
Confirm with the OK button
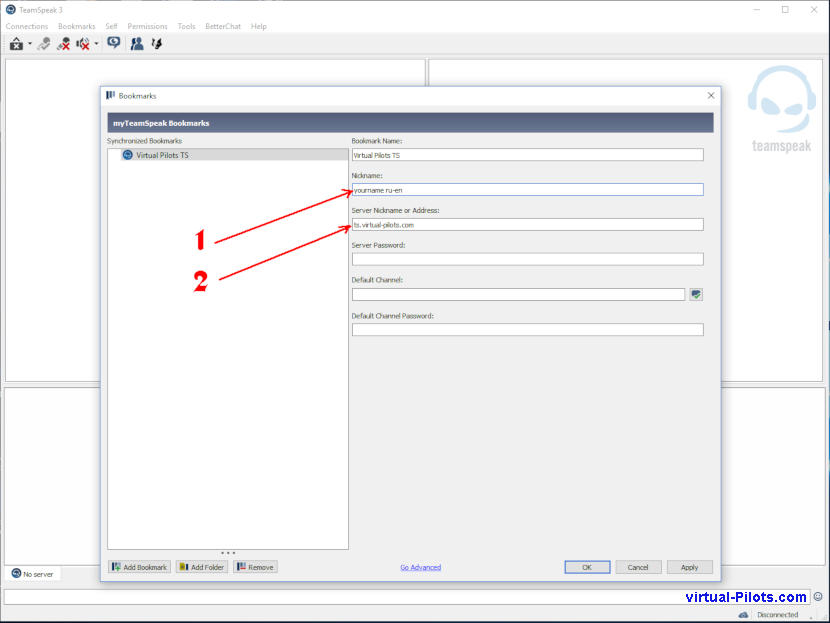(587, 567)
